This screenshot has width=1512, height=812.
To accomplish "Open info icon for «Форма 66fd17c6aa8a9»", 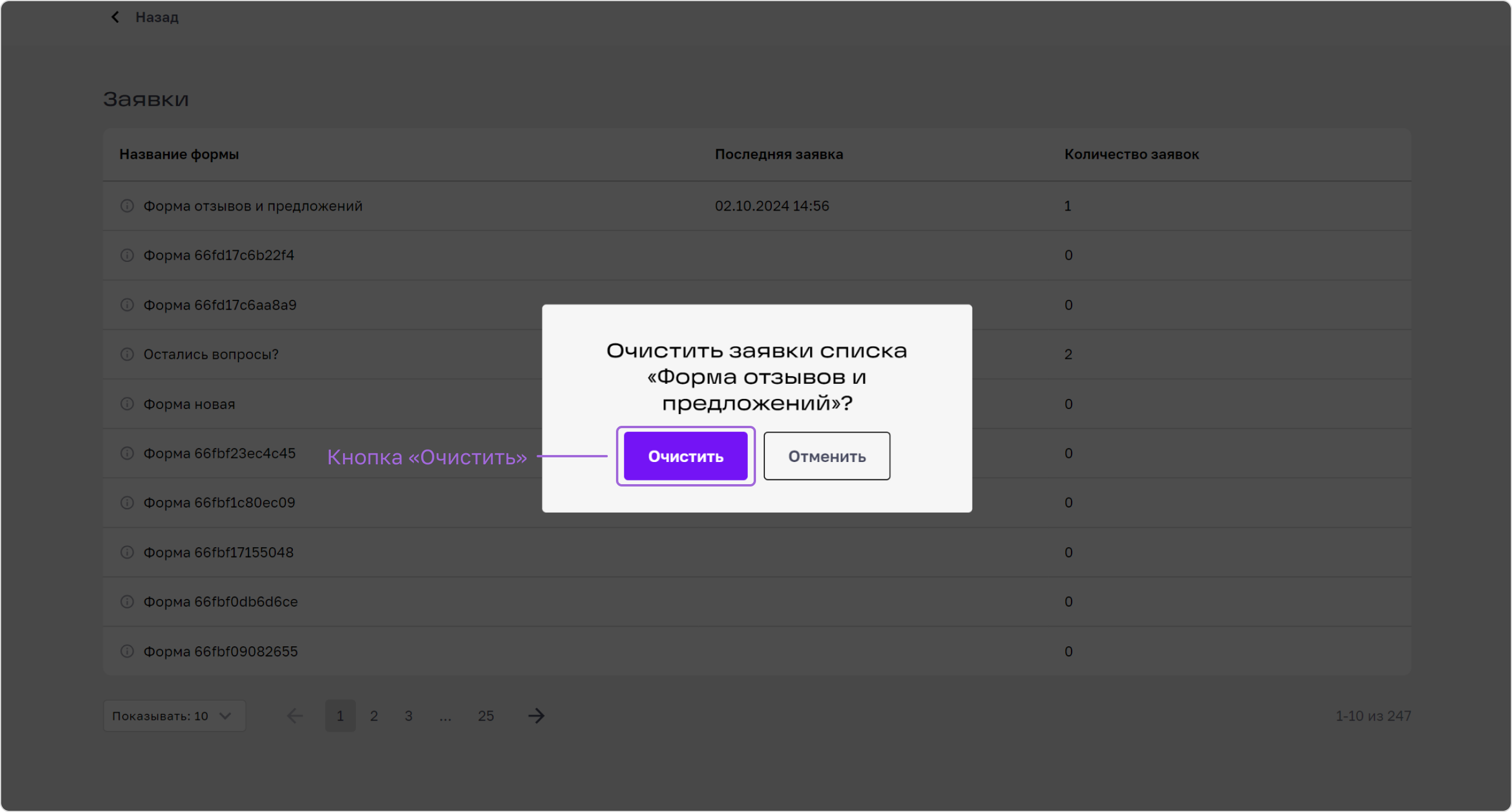I will tap(127, 304).
